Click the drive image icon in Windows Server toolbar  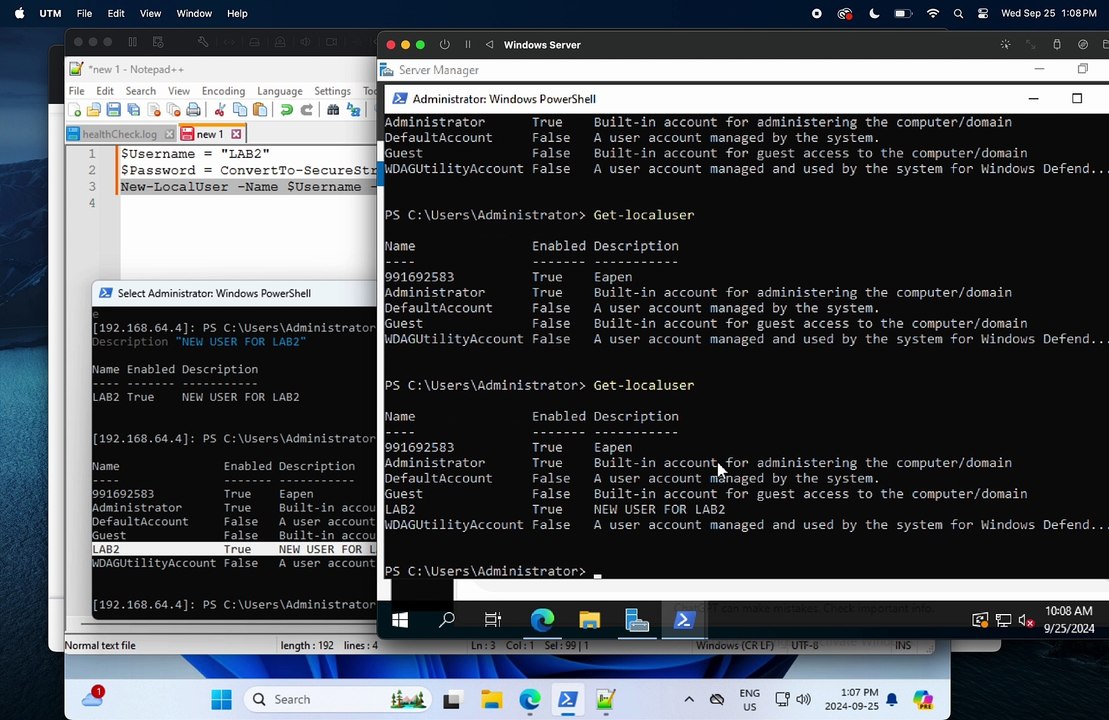1082,45
